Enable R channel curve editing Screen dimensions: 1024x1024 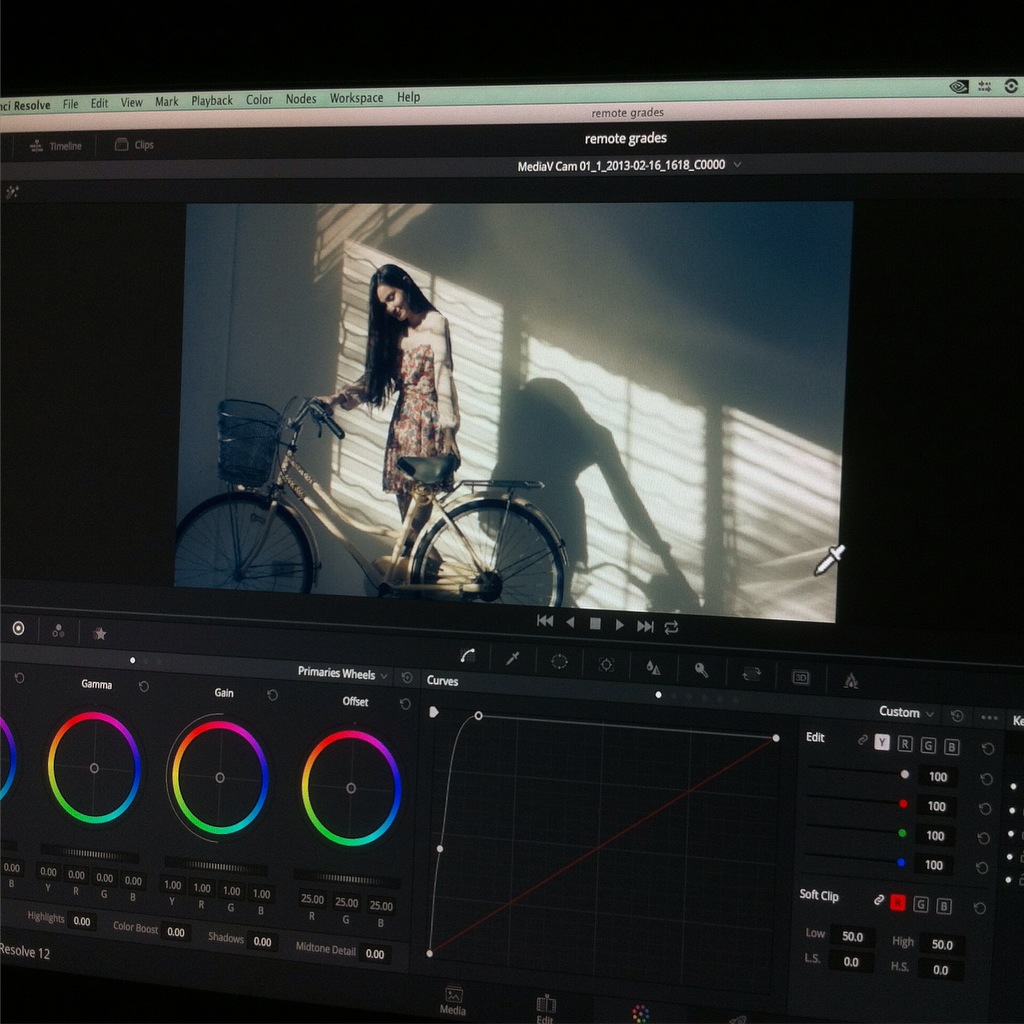904,743
